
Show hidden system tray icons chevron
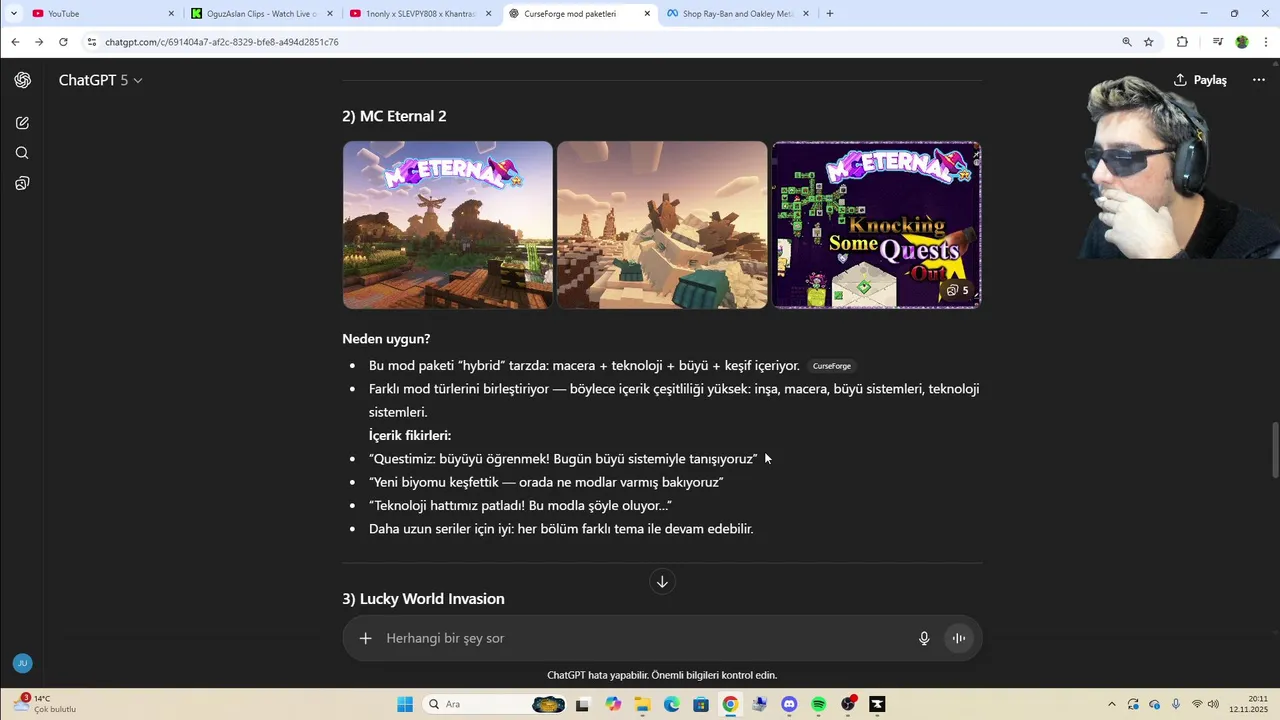point(1111,705)
